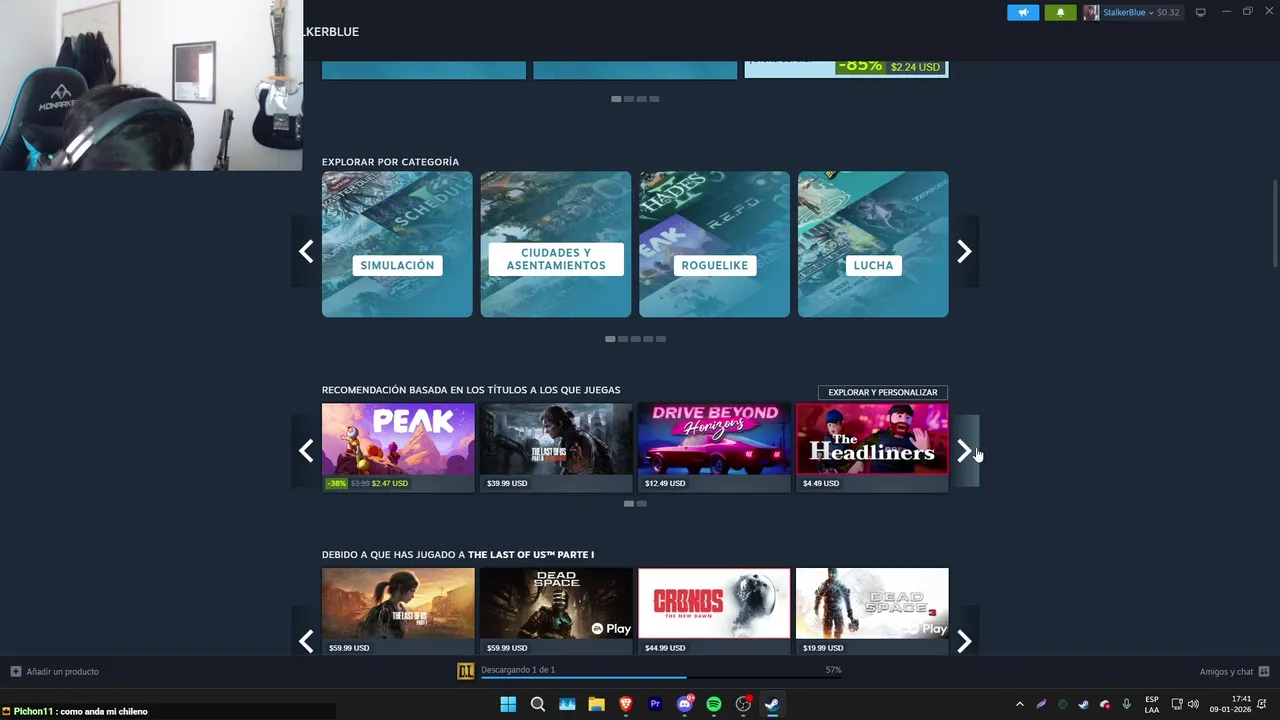Browse the Lucha category
Image resolution: width=1280 pixels, height=720 pixels.
pyautogui.click(x=873, y=244)
